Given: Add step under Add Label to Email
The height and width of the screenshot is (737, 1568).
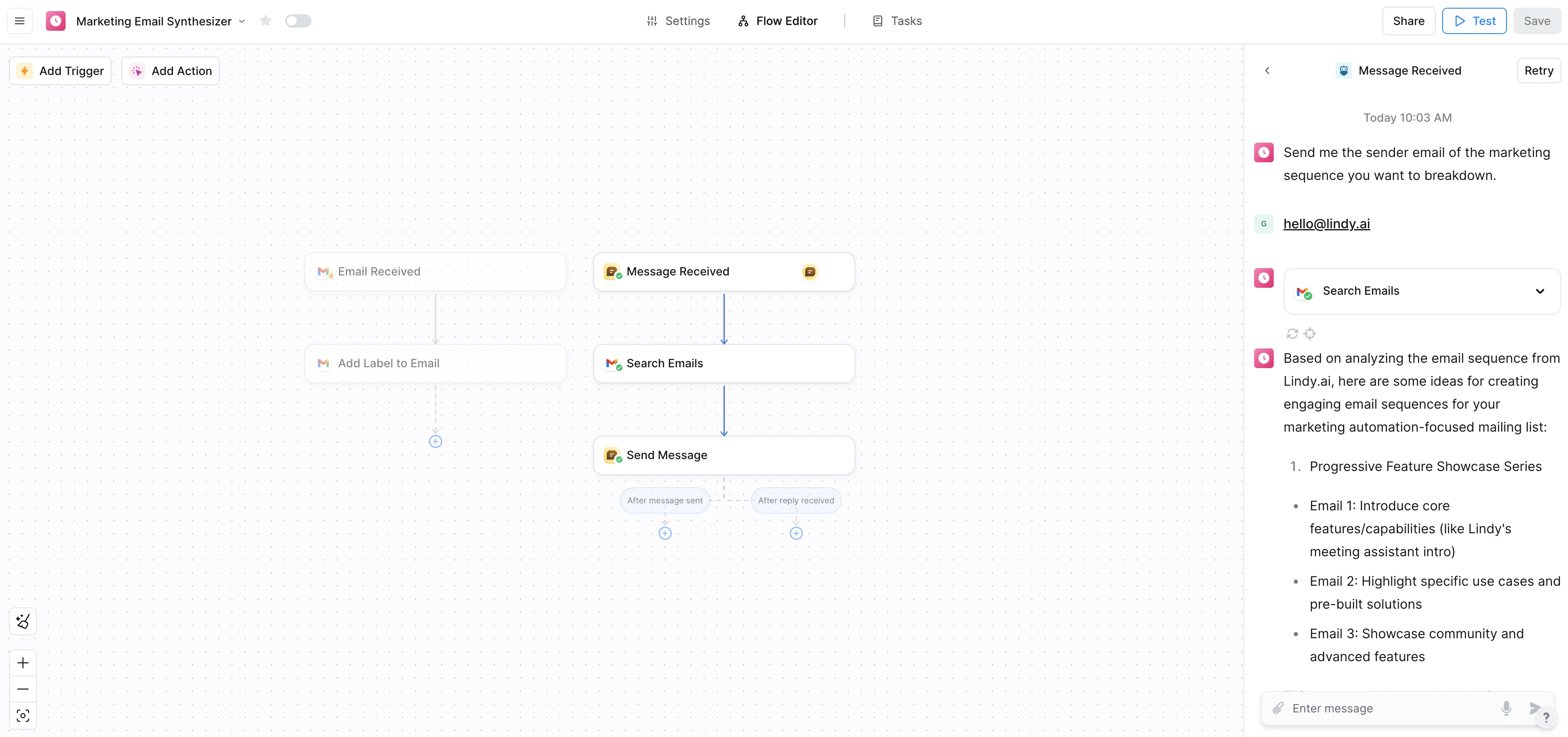Looking at the screenshot, I should tap(435, 442).
